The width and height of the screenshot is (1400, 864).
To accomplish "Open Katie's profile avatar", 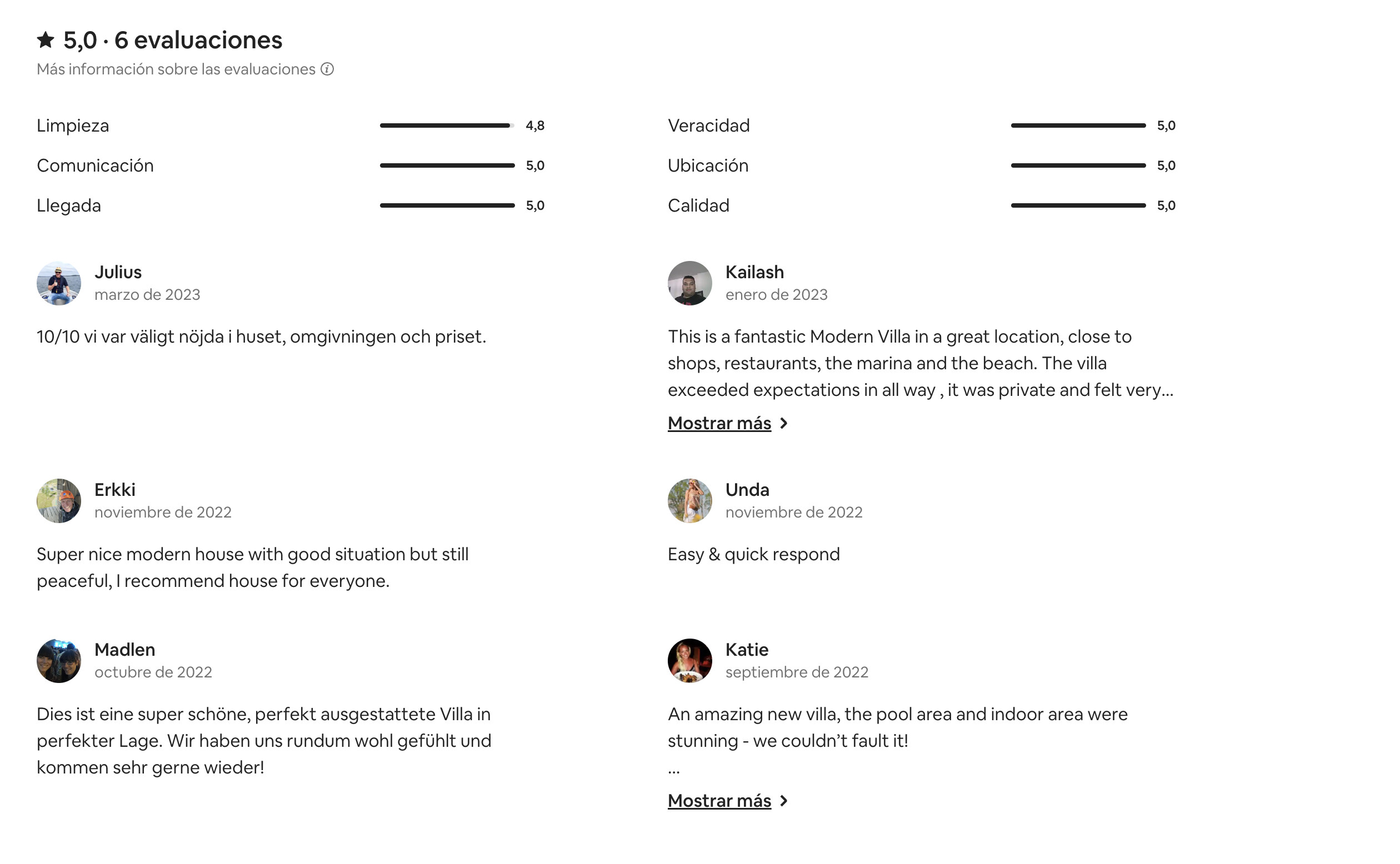I will tap(690, 661).
